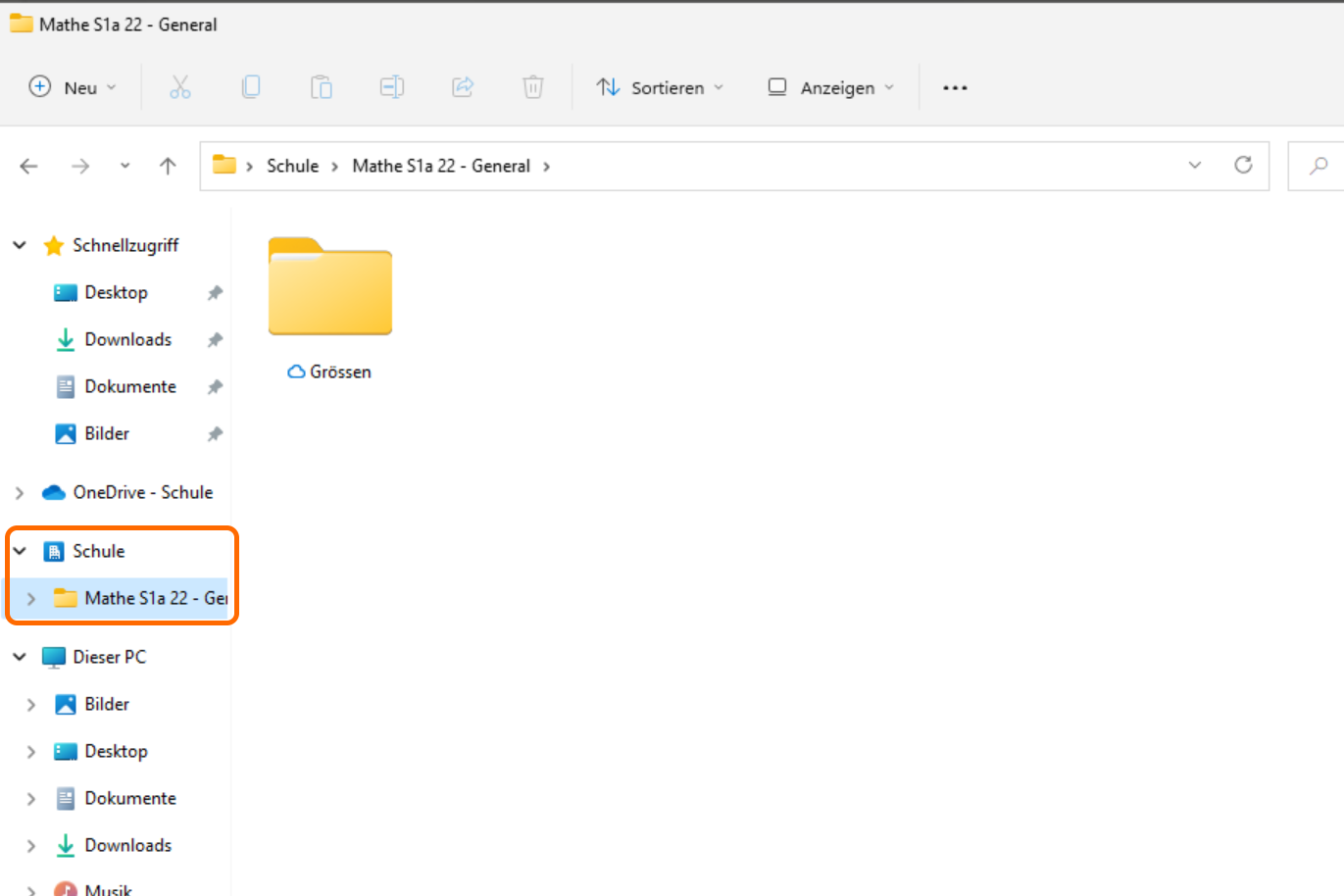The width and height of the screenshot is (1344, 896).
Task: Navigate back to previous folder
Action: coord(29,166)
